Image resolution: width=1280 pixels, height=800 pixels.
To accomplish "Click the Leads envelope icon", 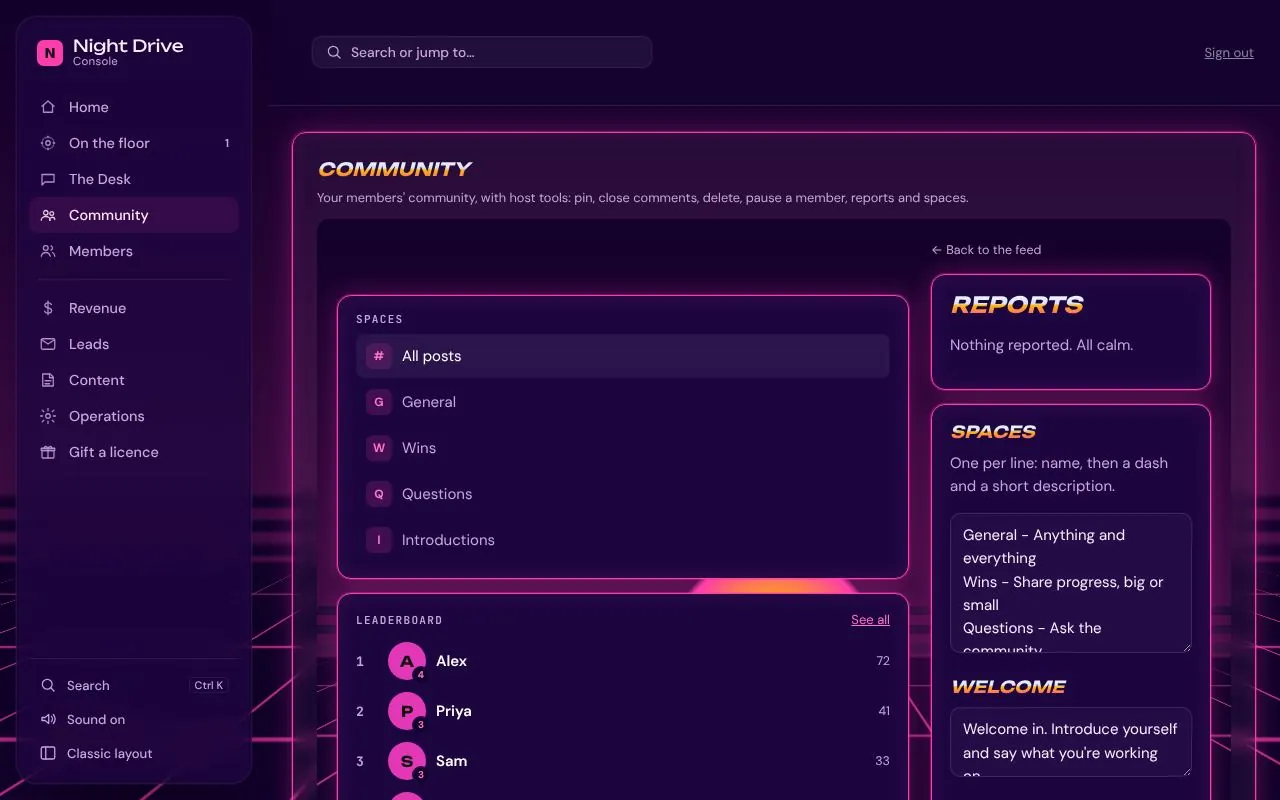I will coord(48,344).
